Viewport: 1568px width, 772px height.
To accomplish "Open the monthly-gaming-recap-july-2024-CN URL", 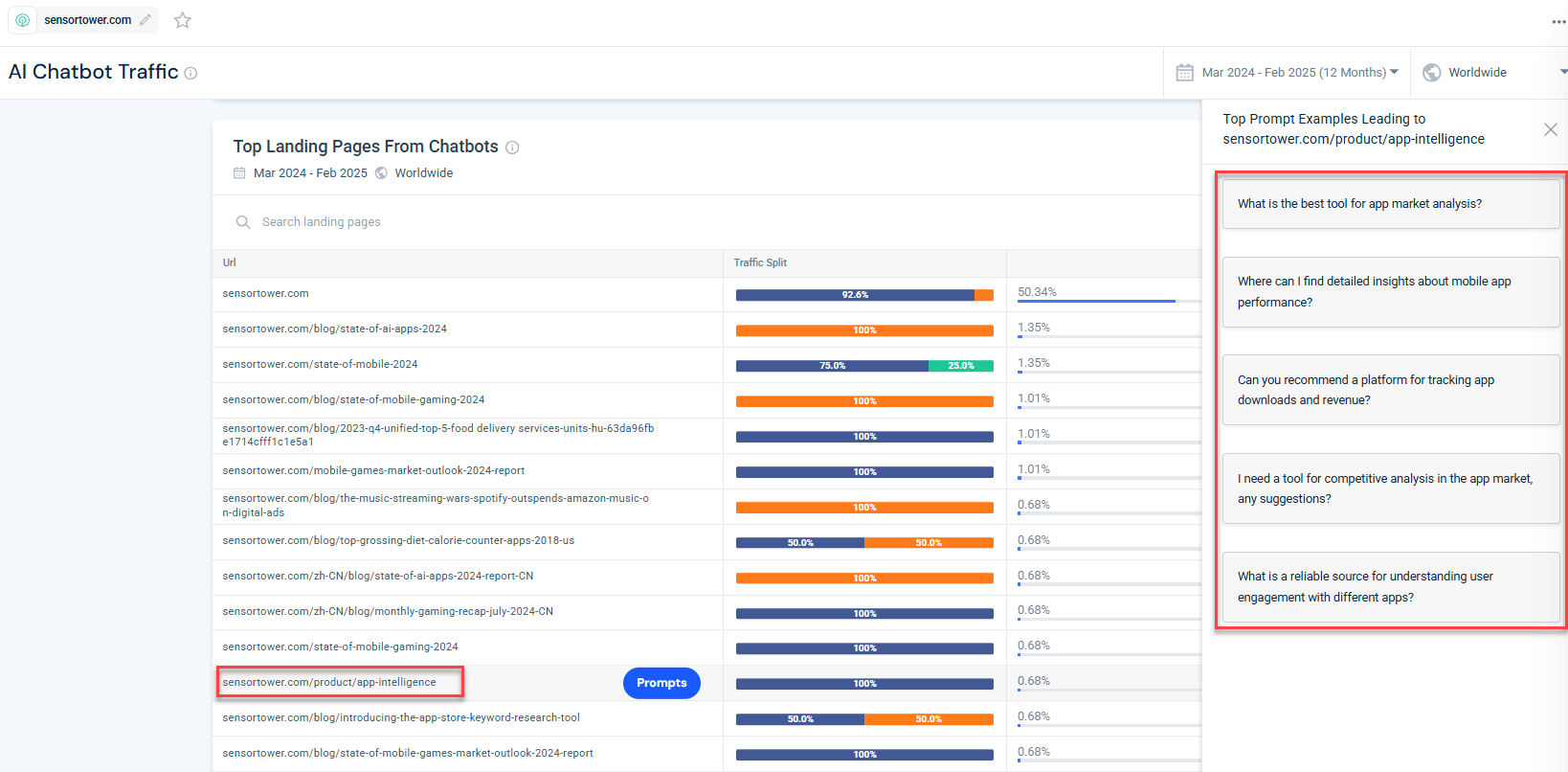I will click(388, 611).
